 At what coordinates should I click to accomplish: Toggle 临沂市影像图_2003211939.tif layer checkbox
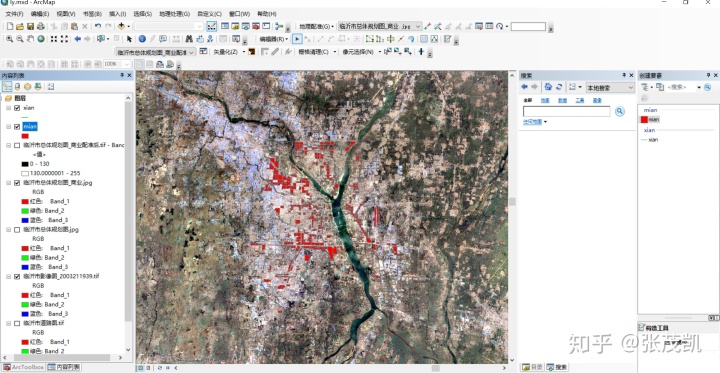pos(17,277)
